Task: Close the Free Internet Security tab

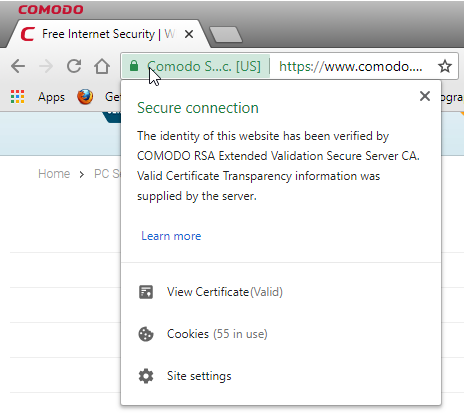Action: (189, 34)
